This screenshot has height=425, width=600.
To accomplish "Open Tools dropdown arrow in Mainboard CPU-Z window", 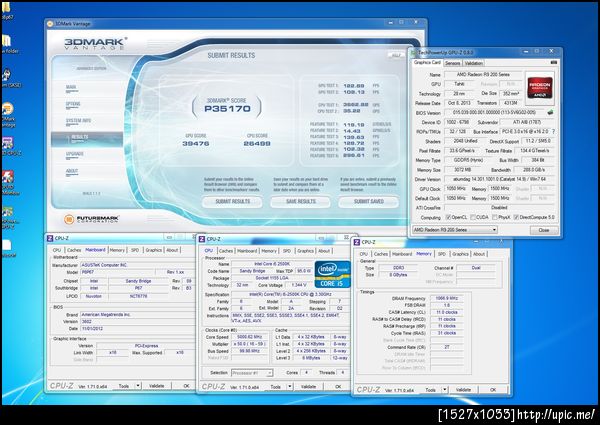I will tap(138, 386).
